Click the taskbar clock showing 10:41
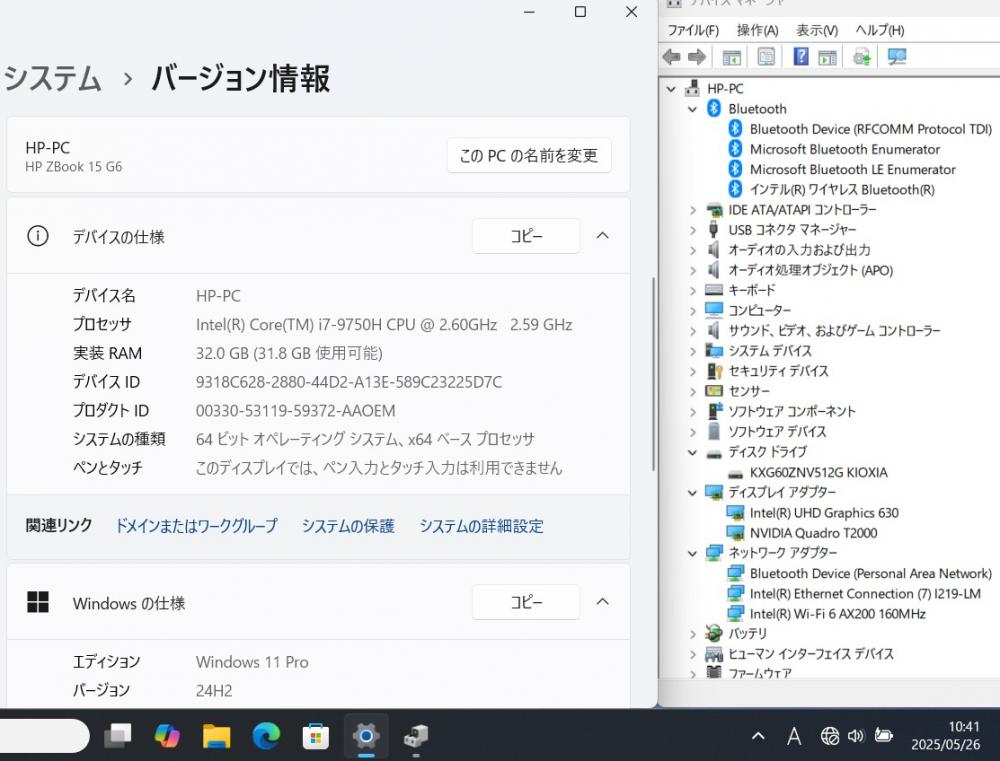Viewport: 1000px width, 761px height. click(x=946, y=735)
